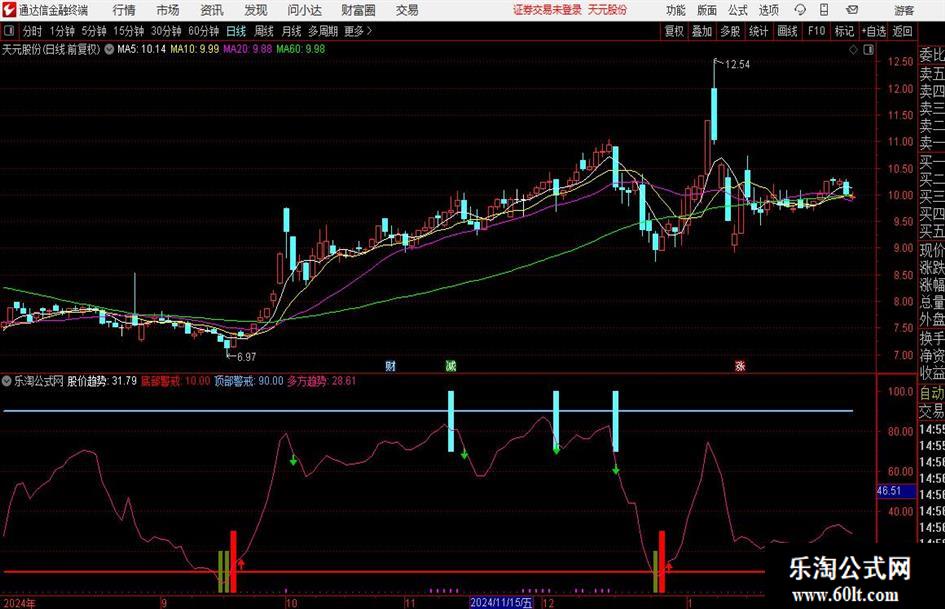Open the 资讯 menu
Image resolution: width=945 pixels, height=609 pixels.
pyautogui.click(x=212, y=10)
